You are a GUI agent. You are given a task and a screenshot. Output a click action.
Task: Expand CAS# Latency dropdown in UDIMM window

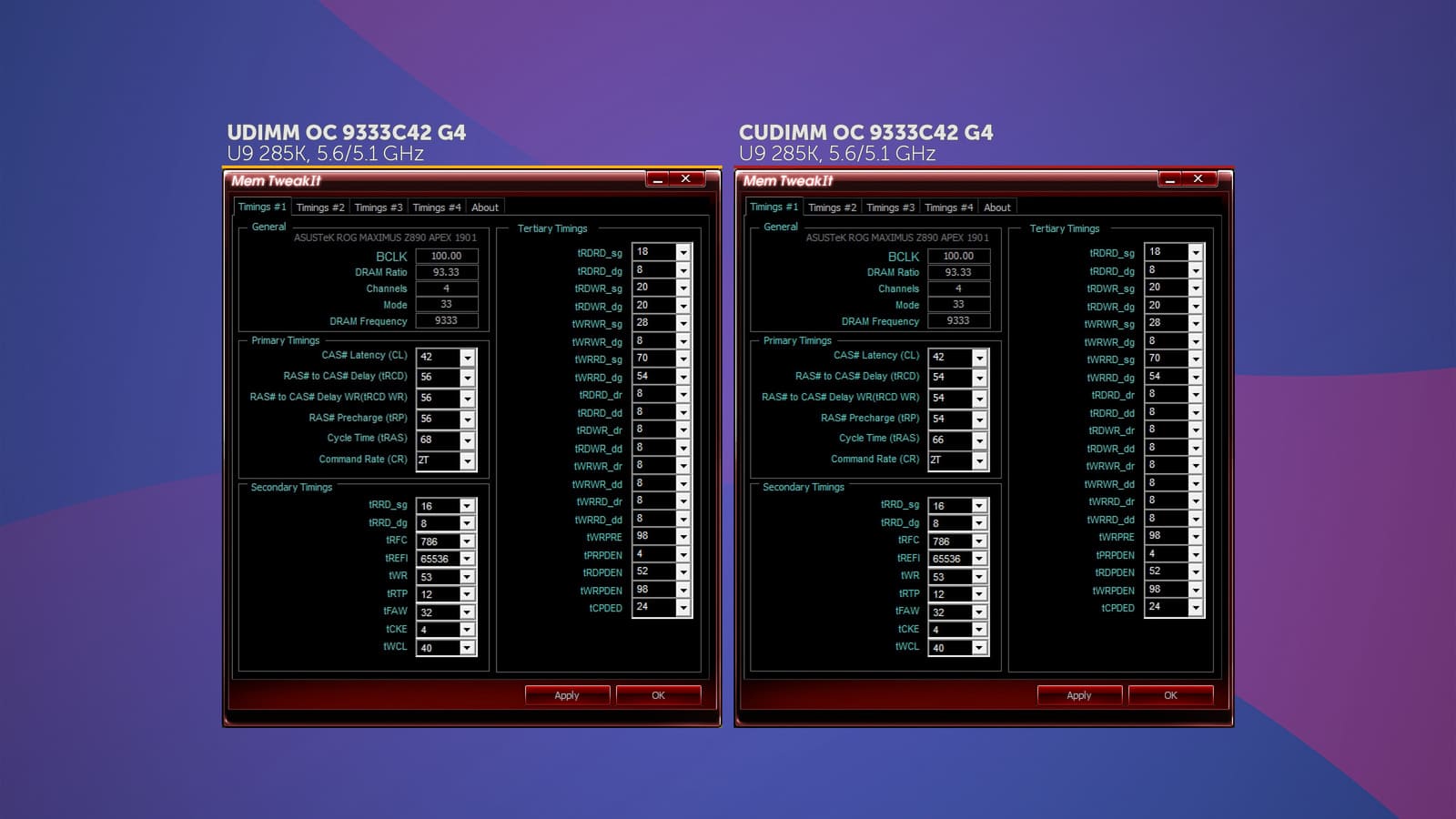pyautogui.click(x=467, y=358)
